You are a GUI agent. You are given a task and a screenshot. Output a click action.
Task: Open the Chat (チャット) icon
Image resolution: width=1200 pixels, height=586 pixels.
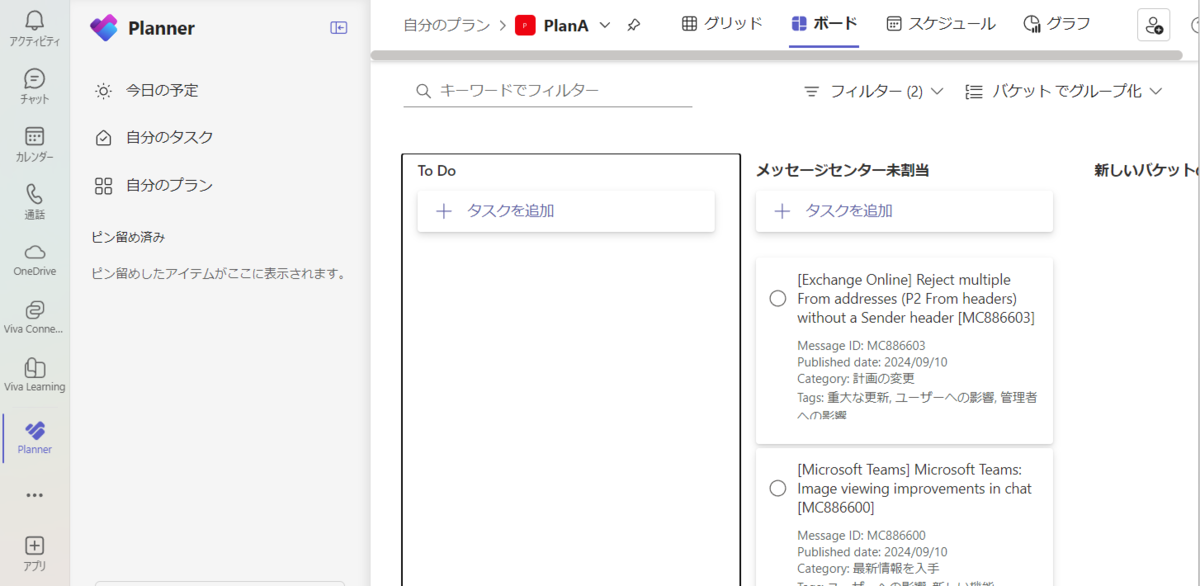[x=35, y=78]
